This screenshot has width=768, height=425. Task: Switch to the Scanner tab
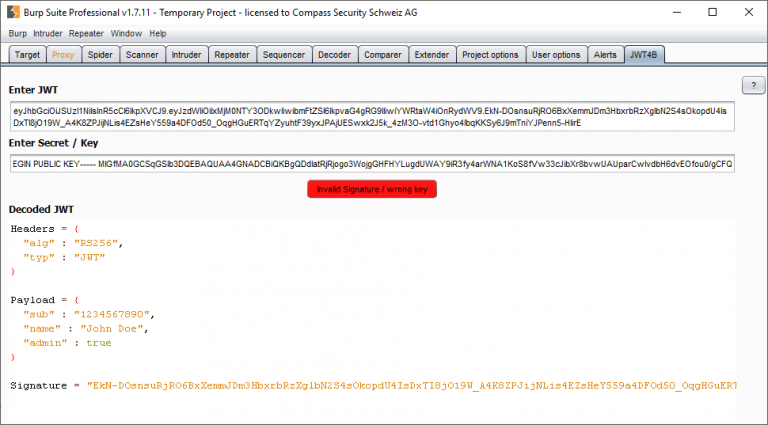click(142, 55)
